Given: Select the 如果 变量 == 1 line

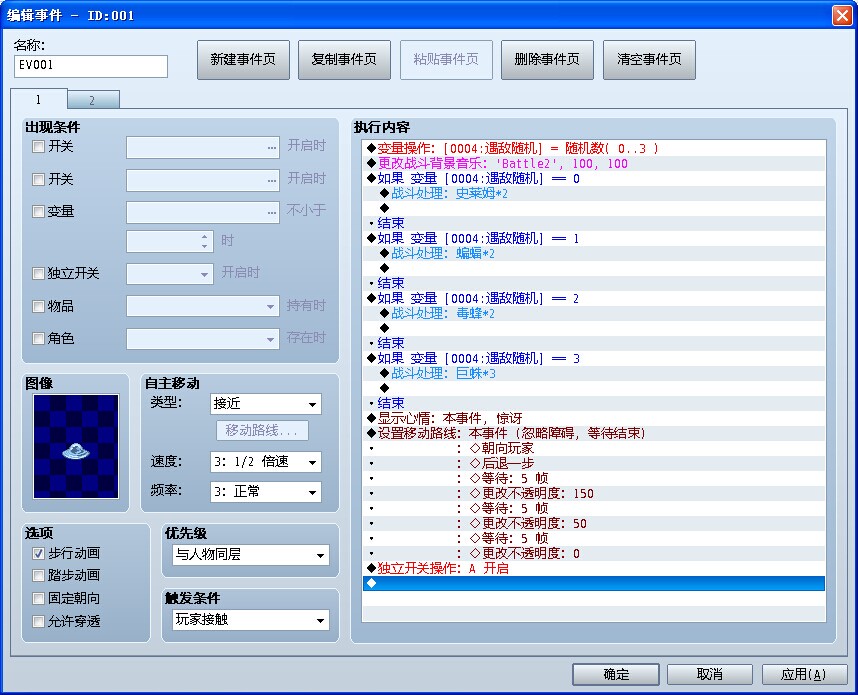Looking at the screenshot, I should pos(594,239).
